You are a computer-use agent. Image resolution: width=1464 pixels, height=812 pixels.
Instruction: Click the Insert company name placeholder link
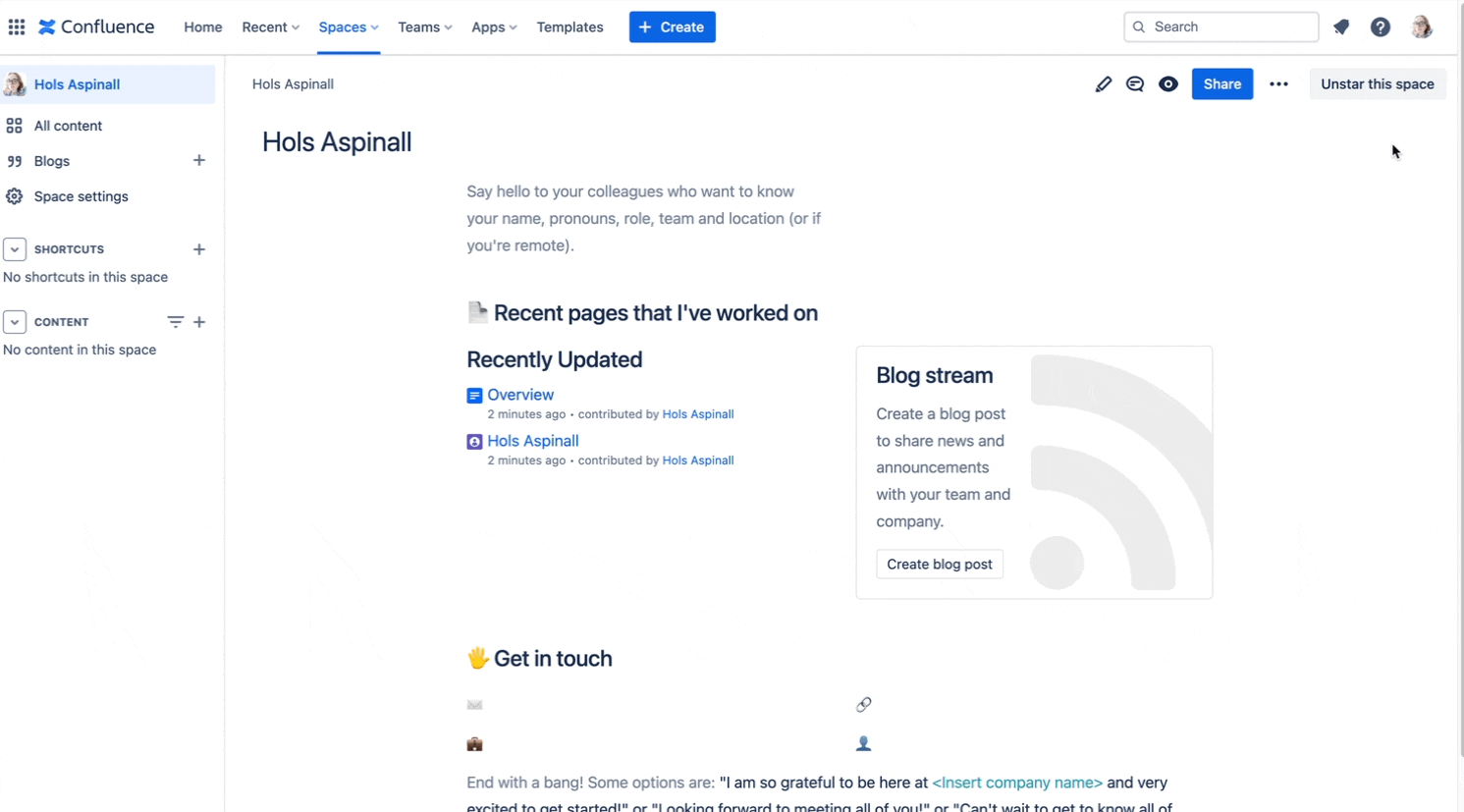coord(1017,783)
